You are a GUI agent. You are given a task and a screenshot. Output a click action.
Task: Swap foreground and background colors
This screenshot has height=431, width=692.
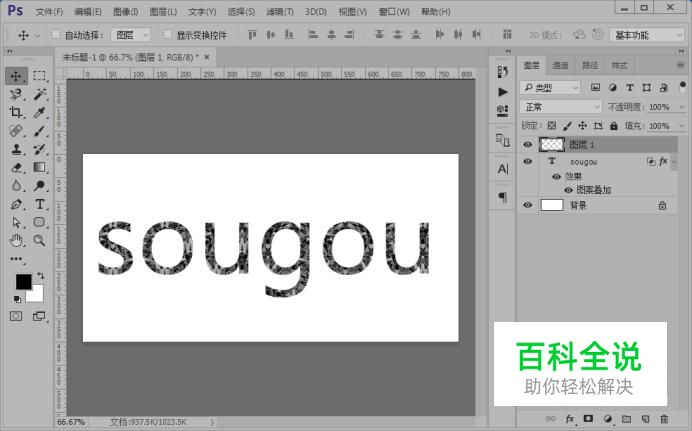[x=41, y=276]
